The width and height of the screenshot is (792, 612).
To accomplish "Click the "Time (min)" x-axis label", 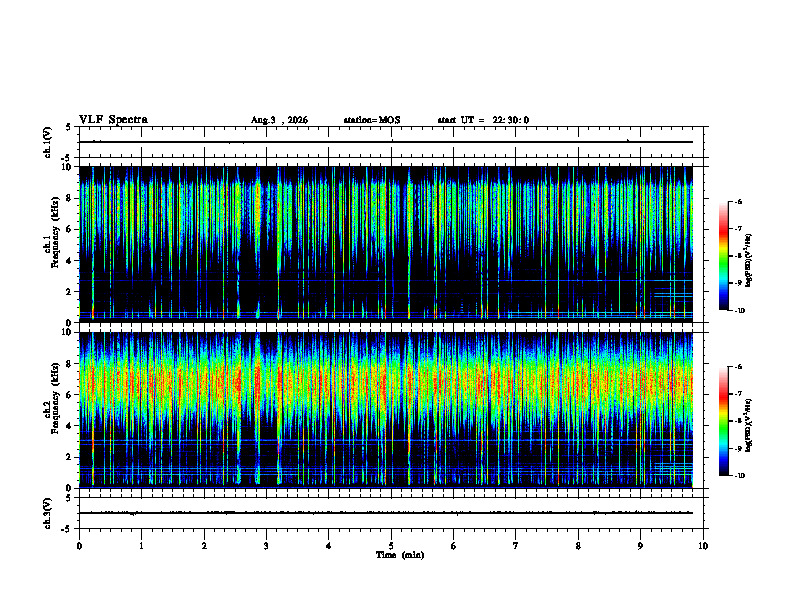I will coord(400,555).
